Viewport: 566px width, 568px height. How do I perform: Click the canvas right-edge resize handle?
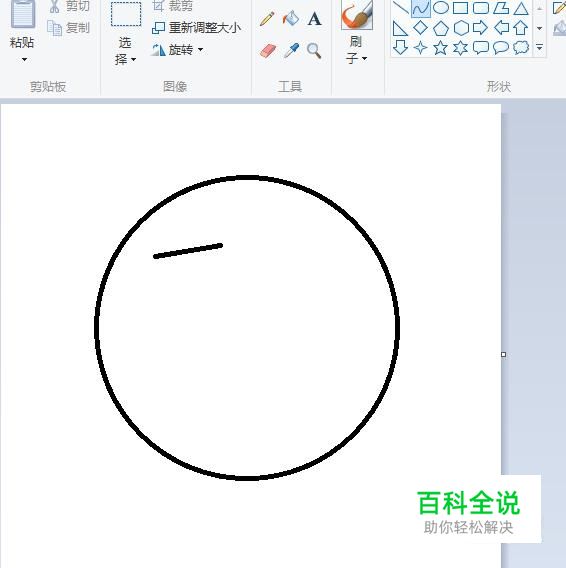coord(503,355)
